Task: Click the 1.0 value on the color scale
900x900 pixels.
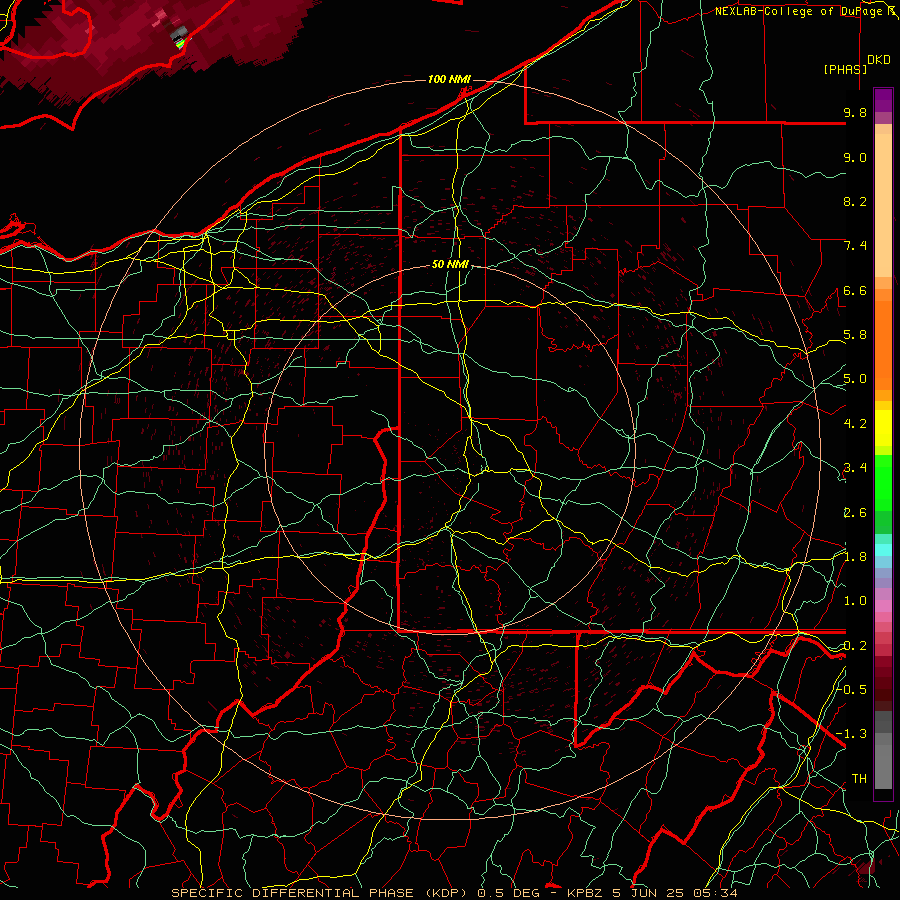Action: pos(855,601)
